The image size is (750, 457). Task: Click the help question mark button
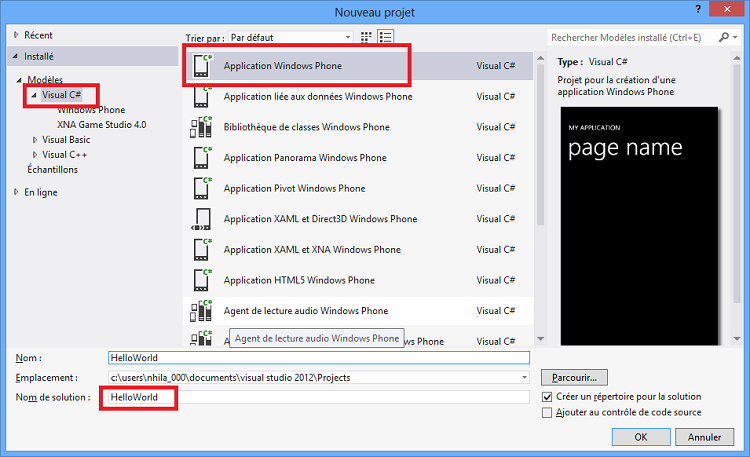pos(698,9)
